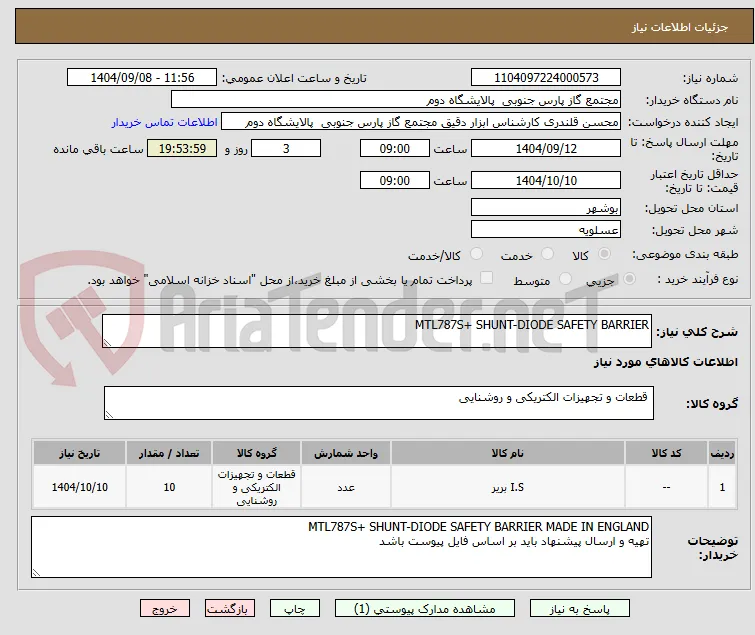Click the تعداد / مقدار column header
The image size is (755, 635).
click(169, 453)
